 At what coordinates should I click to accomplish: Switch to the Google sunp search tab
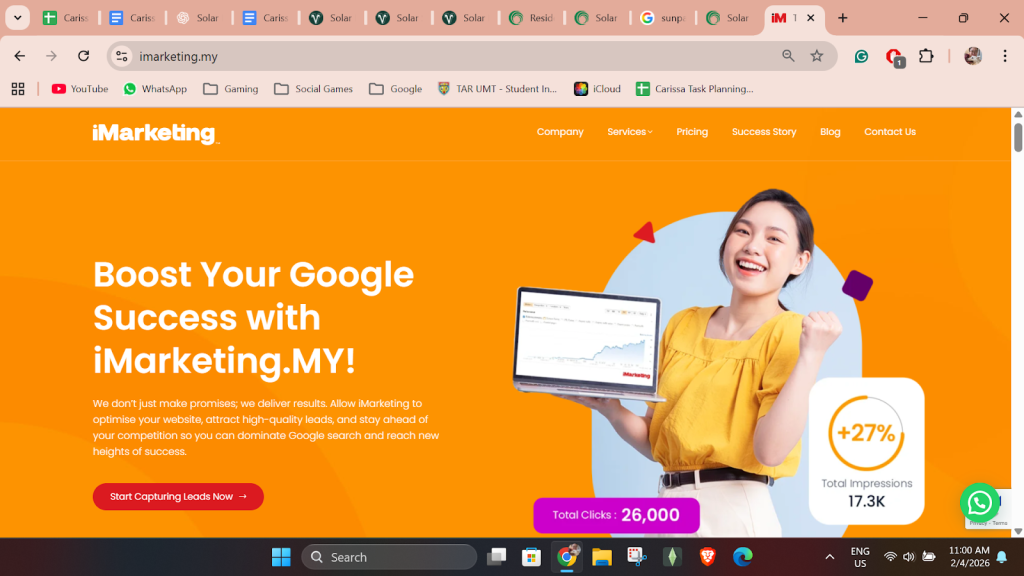[663, 18]
